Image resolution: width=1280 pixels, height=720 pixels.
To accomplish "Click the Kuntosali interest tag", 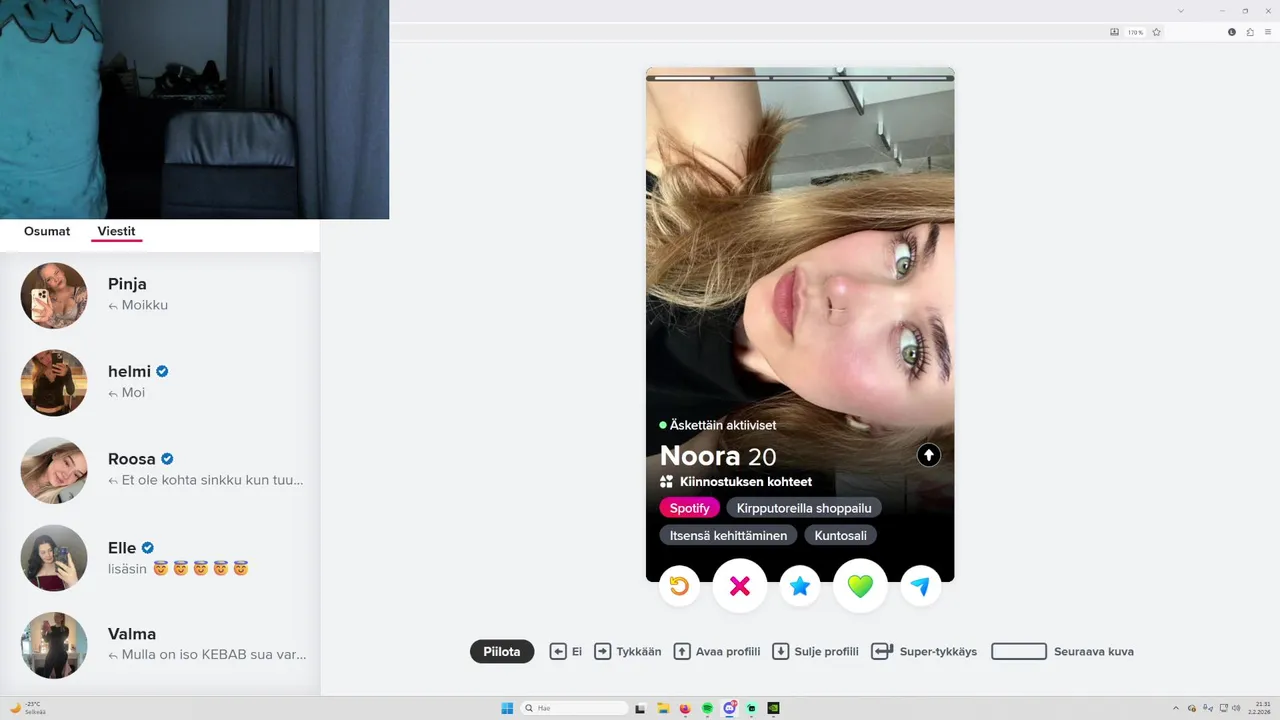I will point(840,535).
